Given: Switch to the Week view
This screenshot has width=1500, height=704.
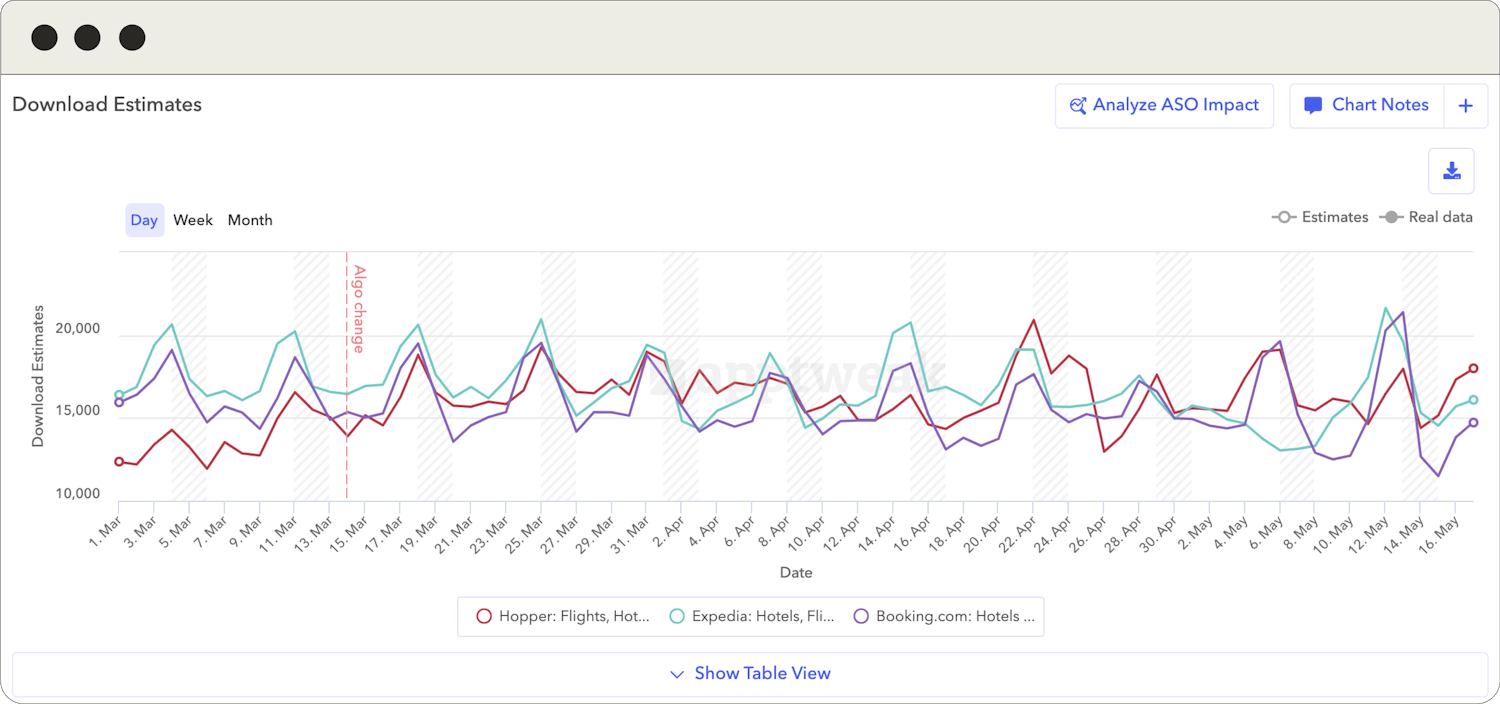Looking at the screenshot, I should tap(193, 219).
